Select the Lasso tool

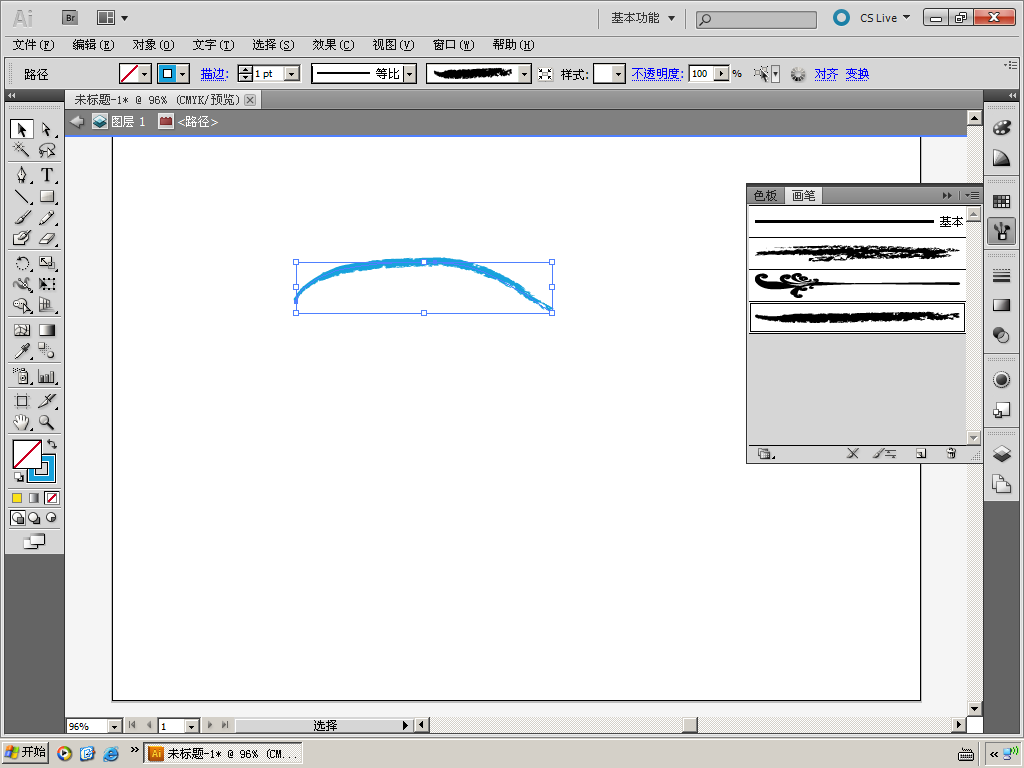tap(46, 150)
